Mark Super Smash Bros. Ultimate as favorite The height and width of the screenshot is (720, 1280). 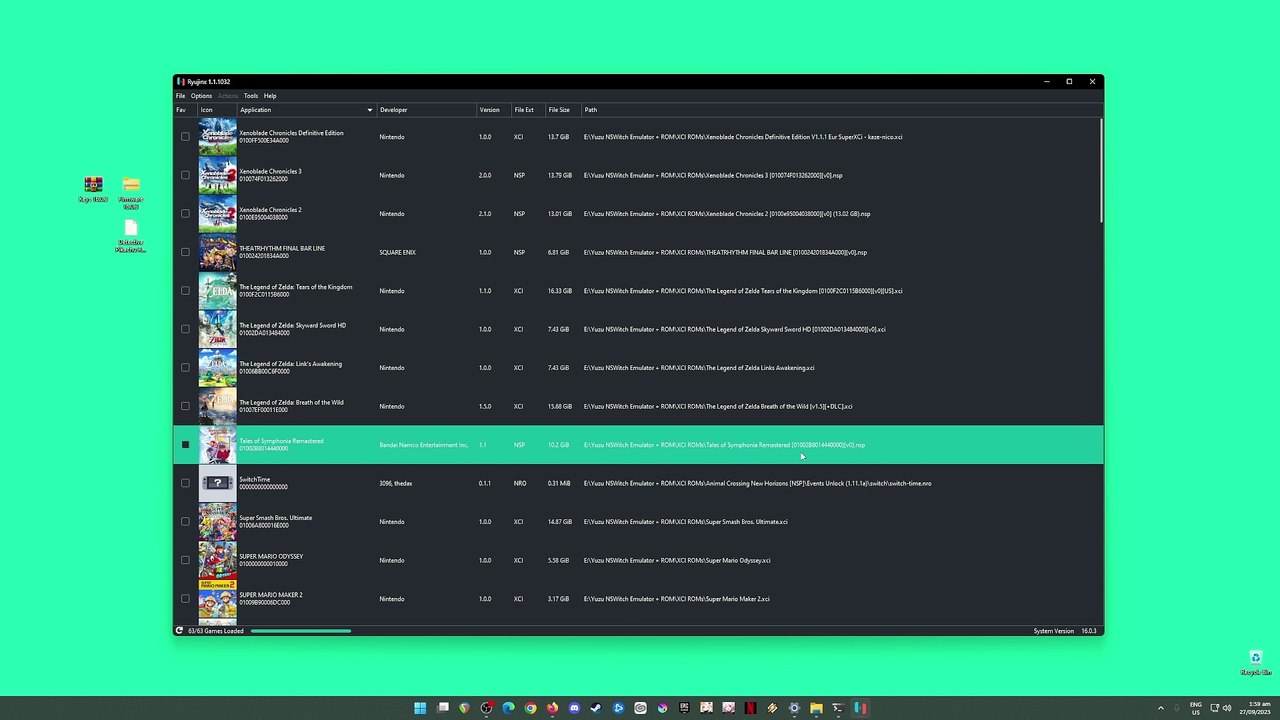185,522
